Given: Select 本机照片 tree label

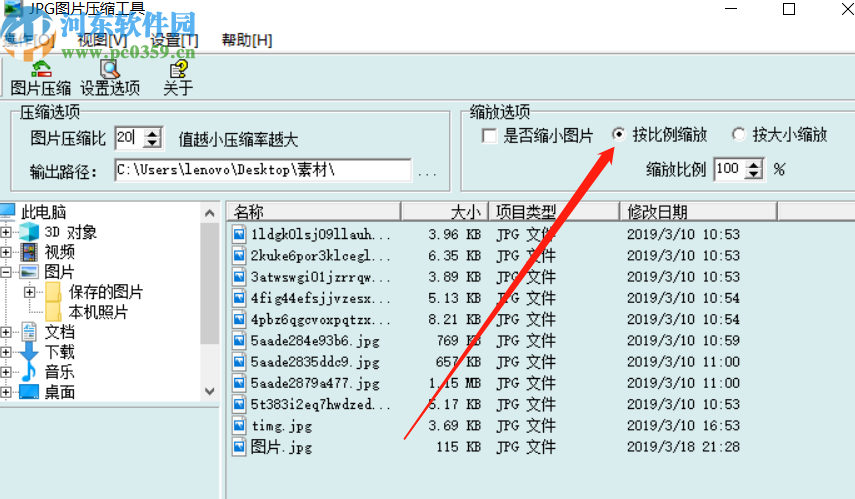Looking at the screenshot, I should coord(98,312).
